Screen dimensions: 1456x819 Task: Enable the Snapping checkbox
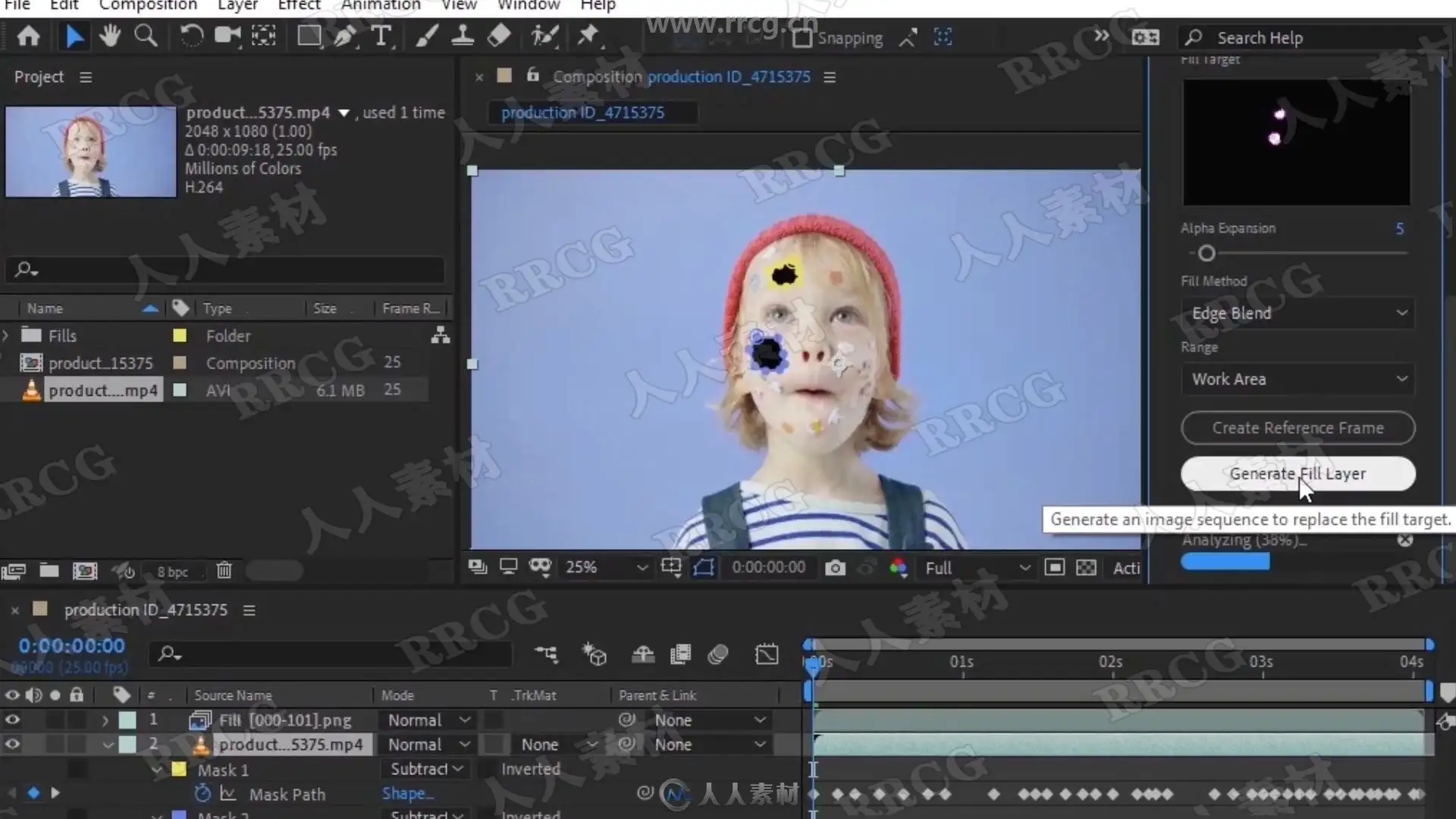tap(802, 38)
